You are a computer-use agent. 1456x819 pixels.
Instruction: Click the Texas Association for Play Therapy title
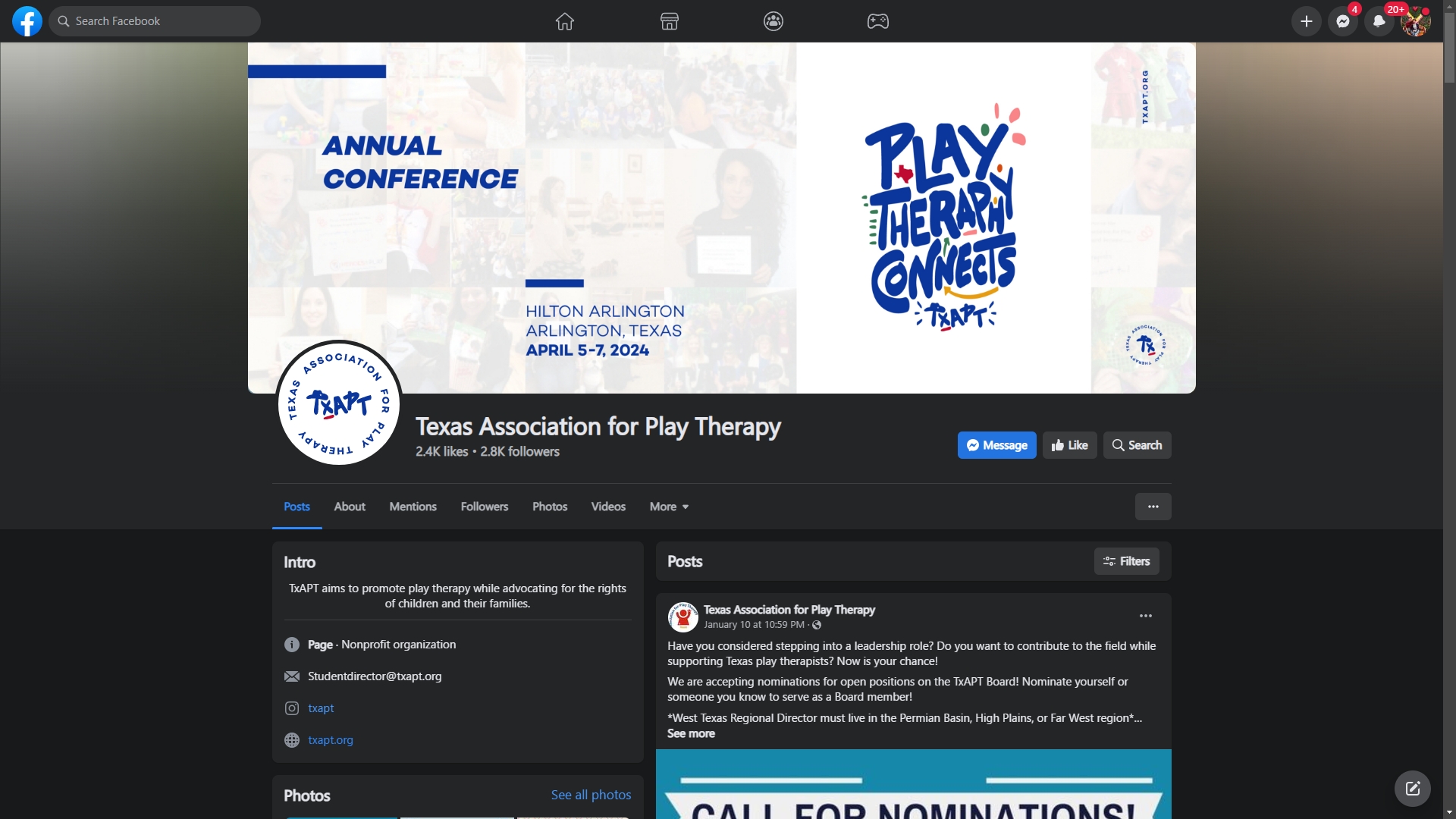pos(598,427)
